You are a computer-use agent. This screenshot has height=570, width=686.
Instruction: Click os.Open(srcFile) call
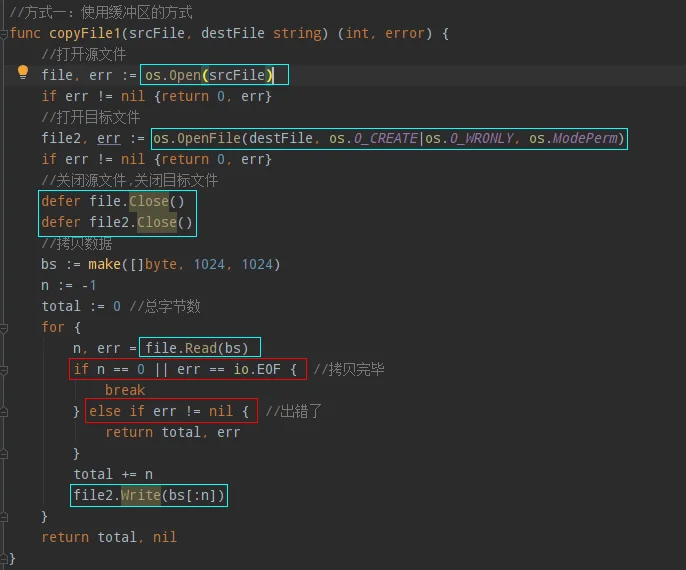click(x=209, y=75)
